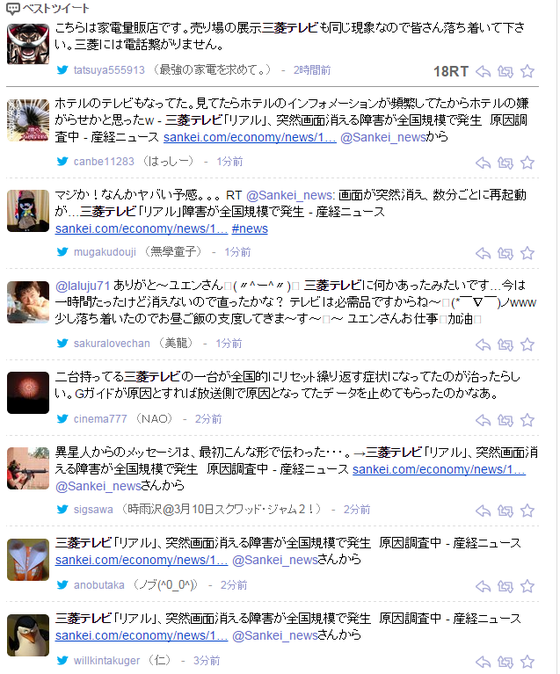Open the penguin avatar of willkintakuger

[28, 635]
